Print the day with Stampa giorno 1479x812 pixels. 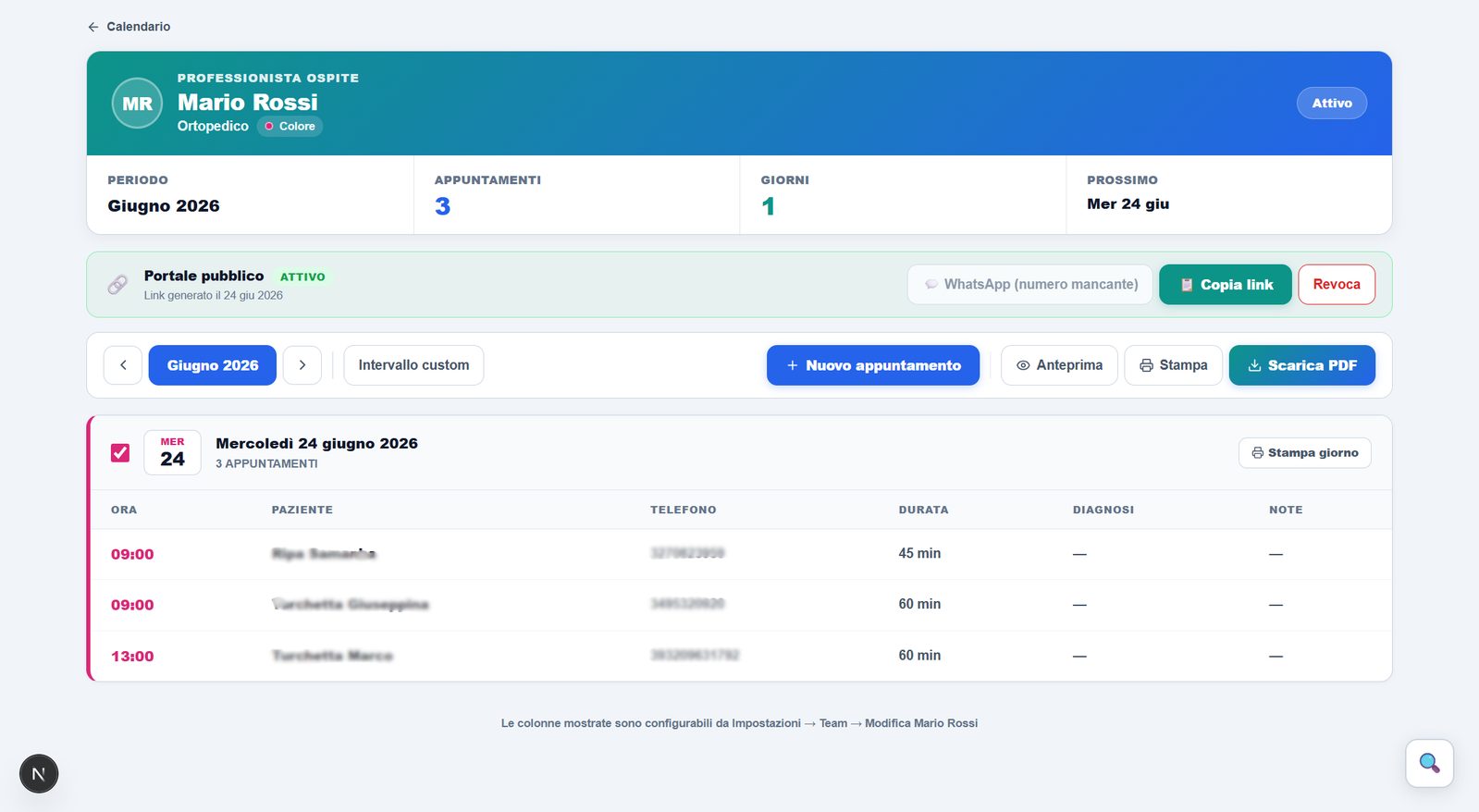pyautogui.click(x=1304, y=453)
